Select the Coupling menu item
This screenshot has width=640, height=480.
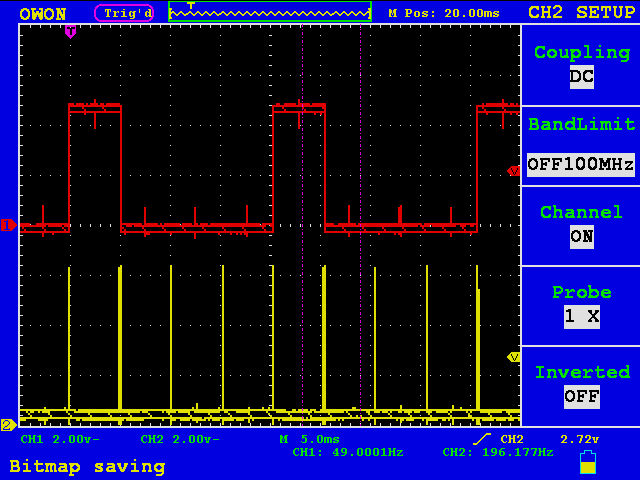click(582, 53)
